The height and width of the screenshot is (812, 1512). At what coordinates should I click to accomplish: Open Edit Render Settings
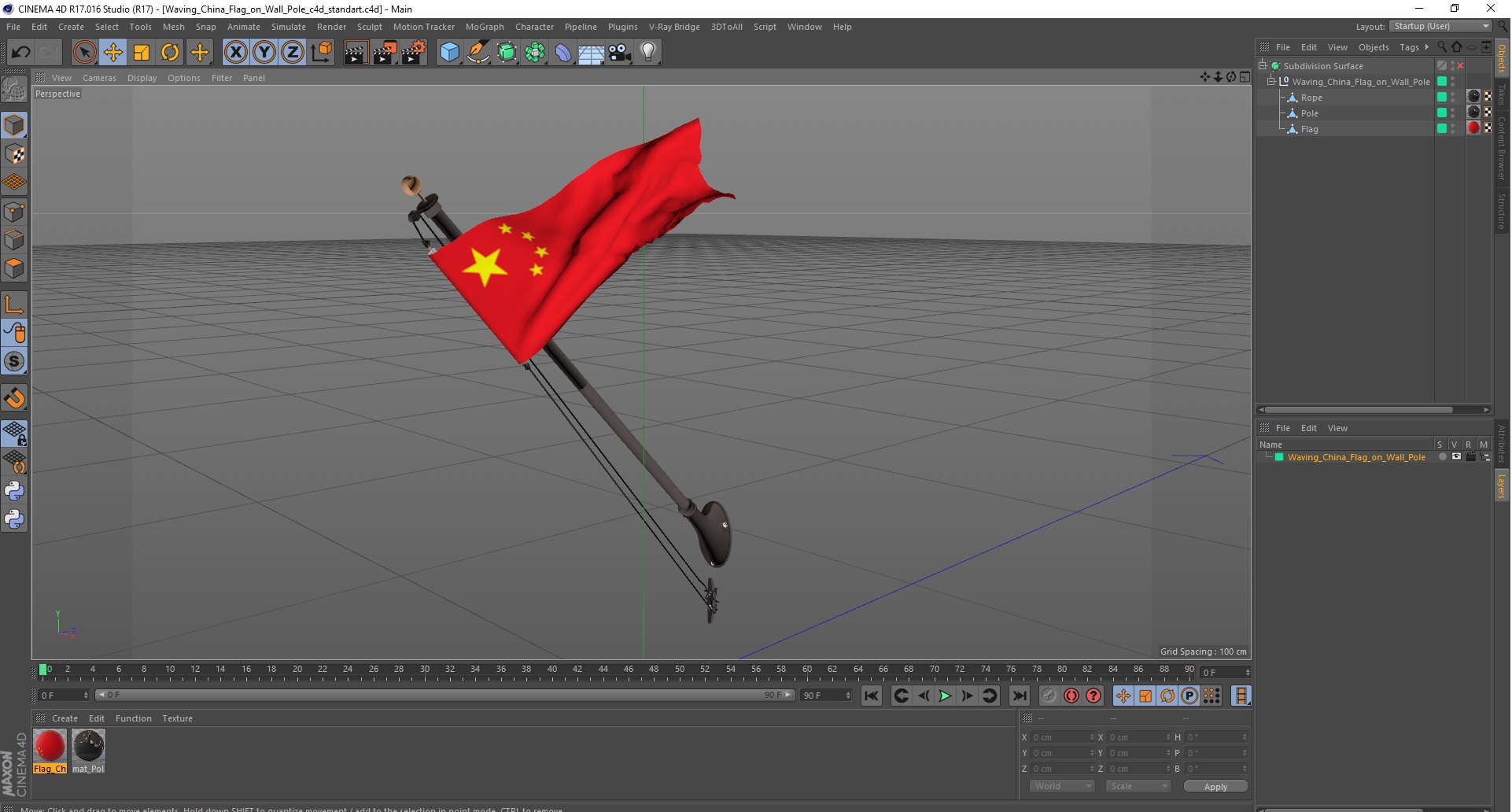point(414,53)
